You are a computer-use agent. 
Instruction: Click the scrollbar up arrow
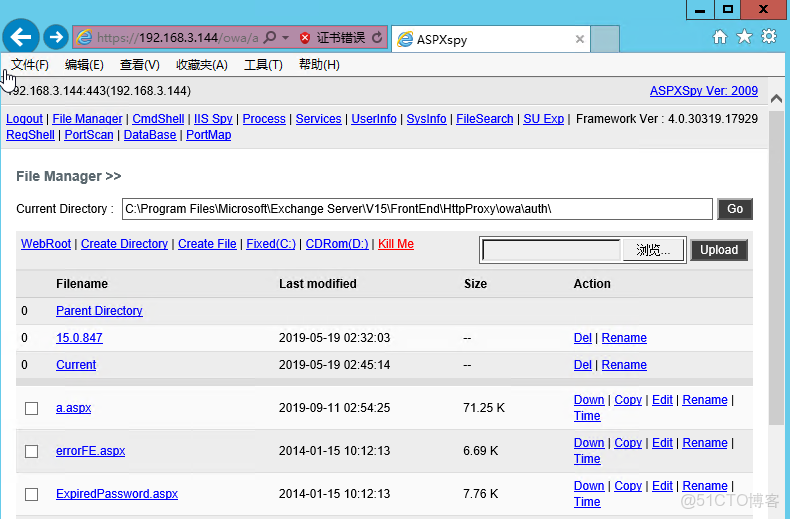776,99
